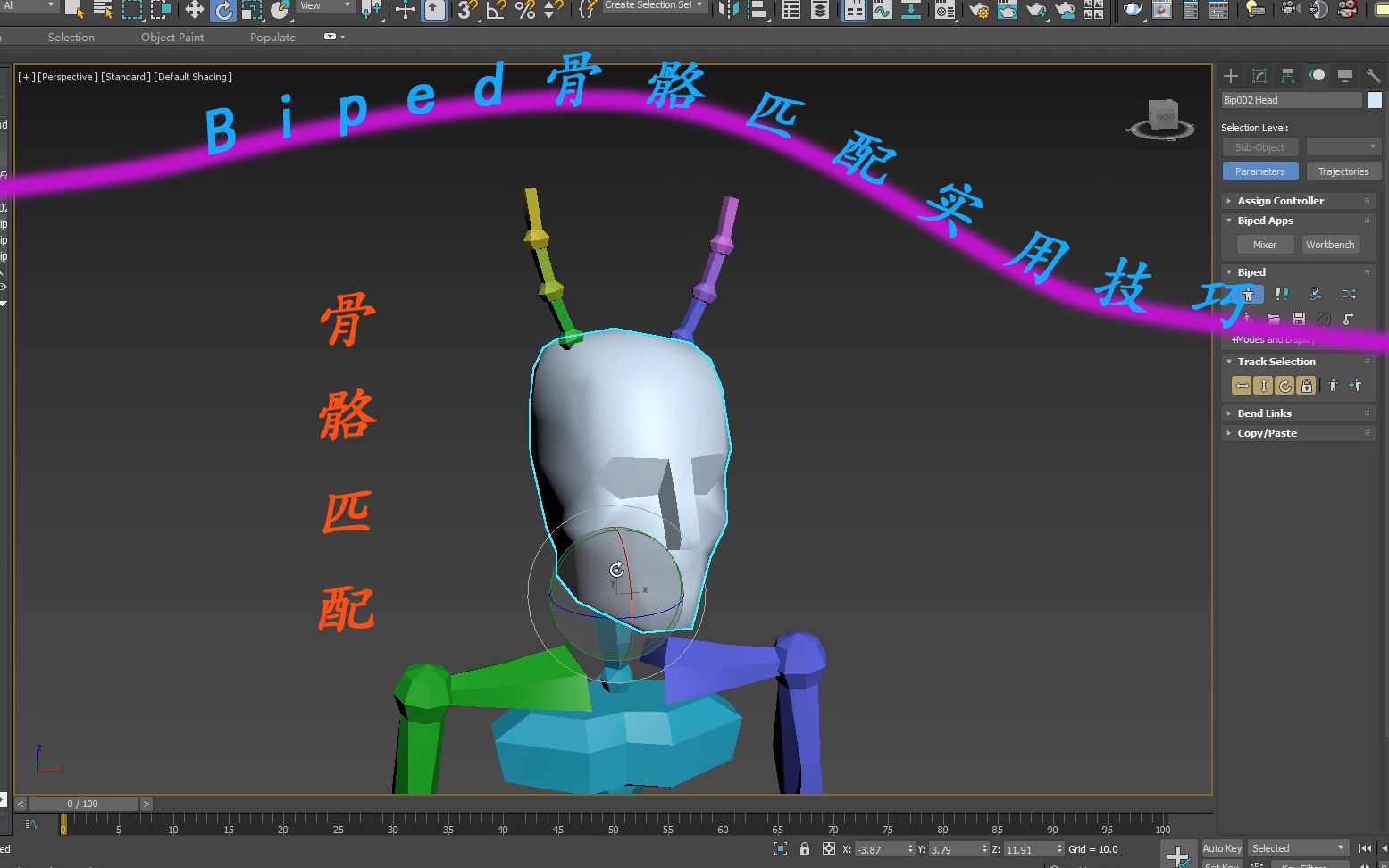Image resolution: width=1389 pixels, height=868 pixels.
Task: Enable Angle Snap Toggle
Action: (x=497, y=12)
